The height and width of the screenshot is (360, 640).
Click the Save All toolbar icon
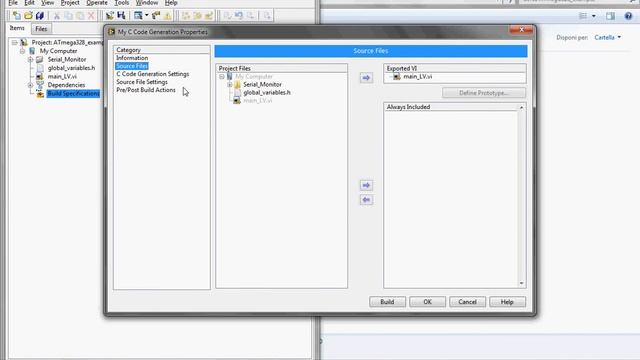pos(40,16)
